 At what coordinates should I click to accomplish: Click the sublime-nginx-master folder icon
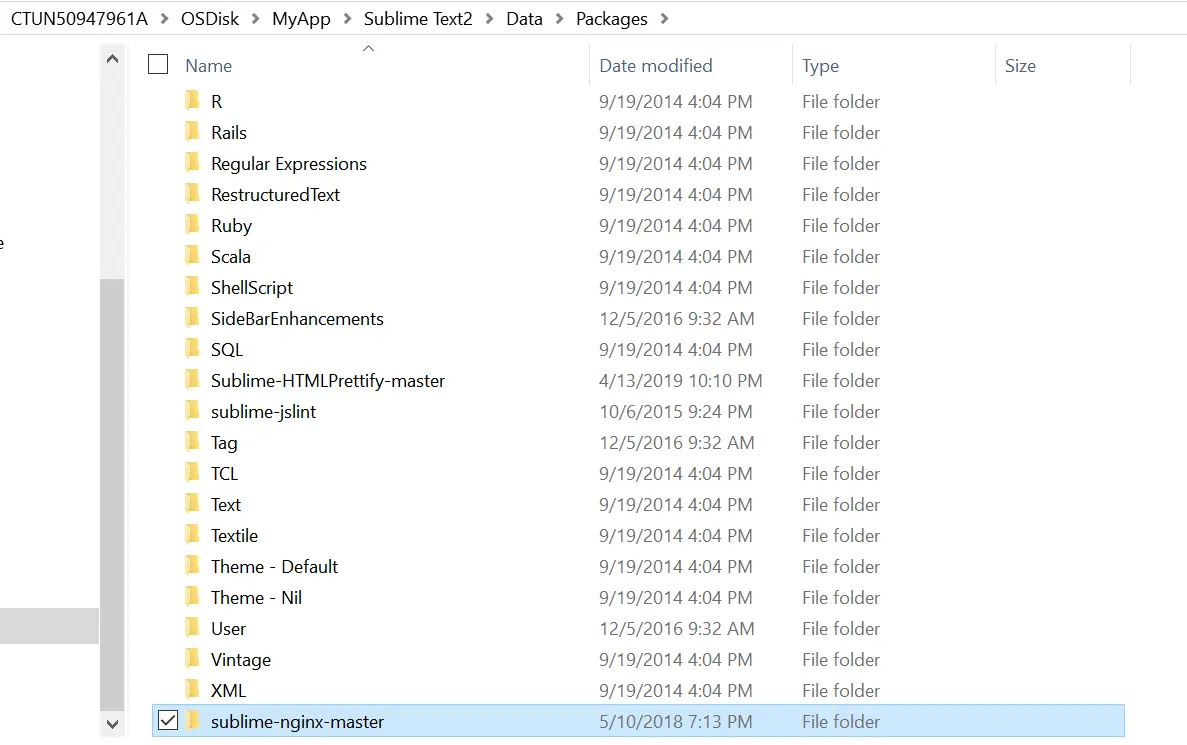pyautogui.click(x=192, y=721)
